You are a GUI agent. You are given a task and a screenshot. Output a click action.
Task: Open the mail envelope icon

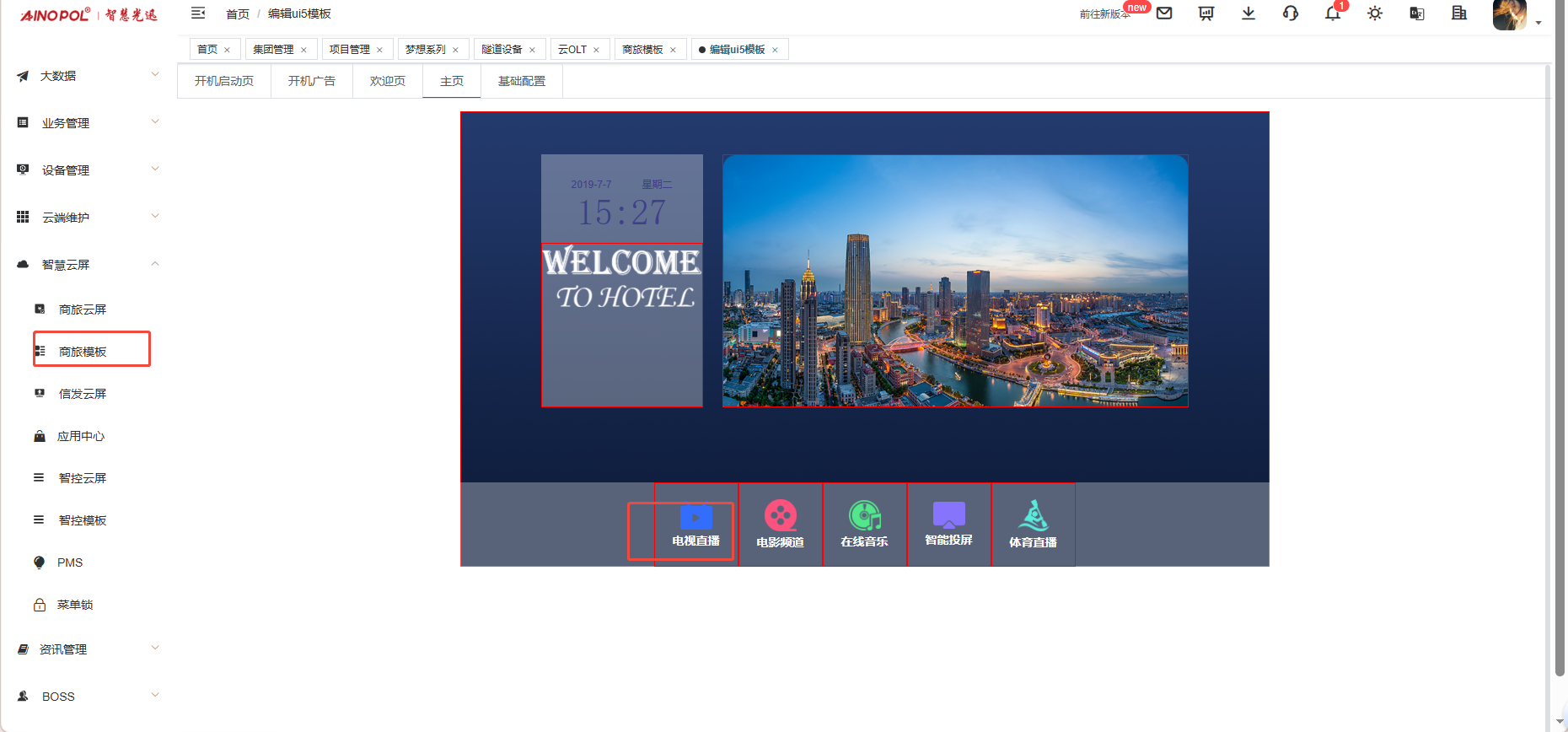pyautogui.click(x=1164, y=13)
